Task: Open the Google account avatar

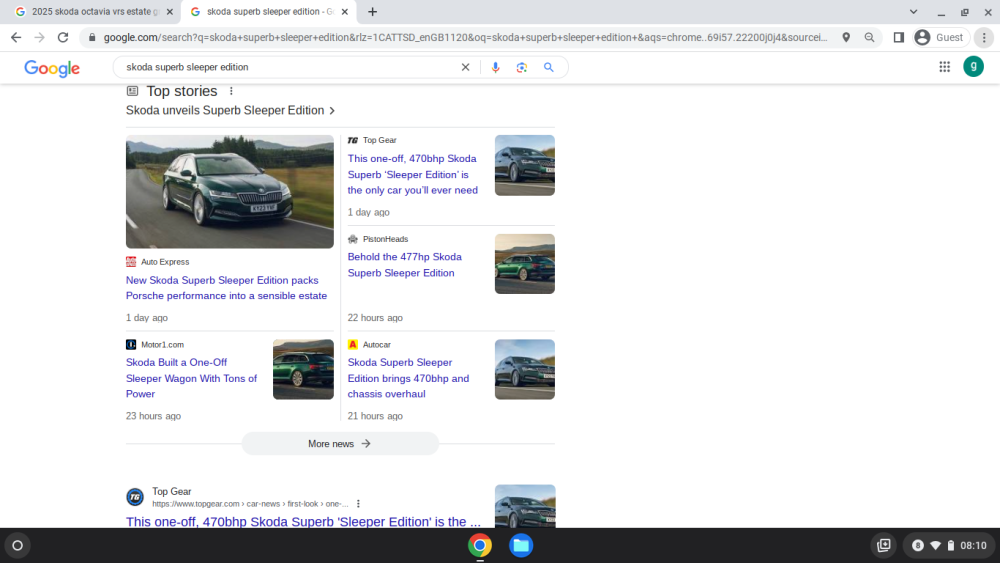Action: 973,66
